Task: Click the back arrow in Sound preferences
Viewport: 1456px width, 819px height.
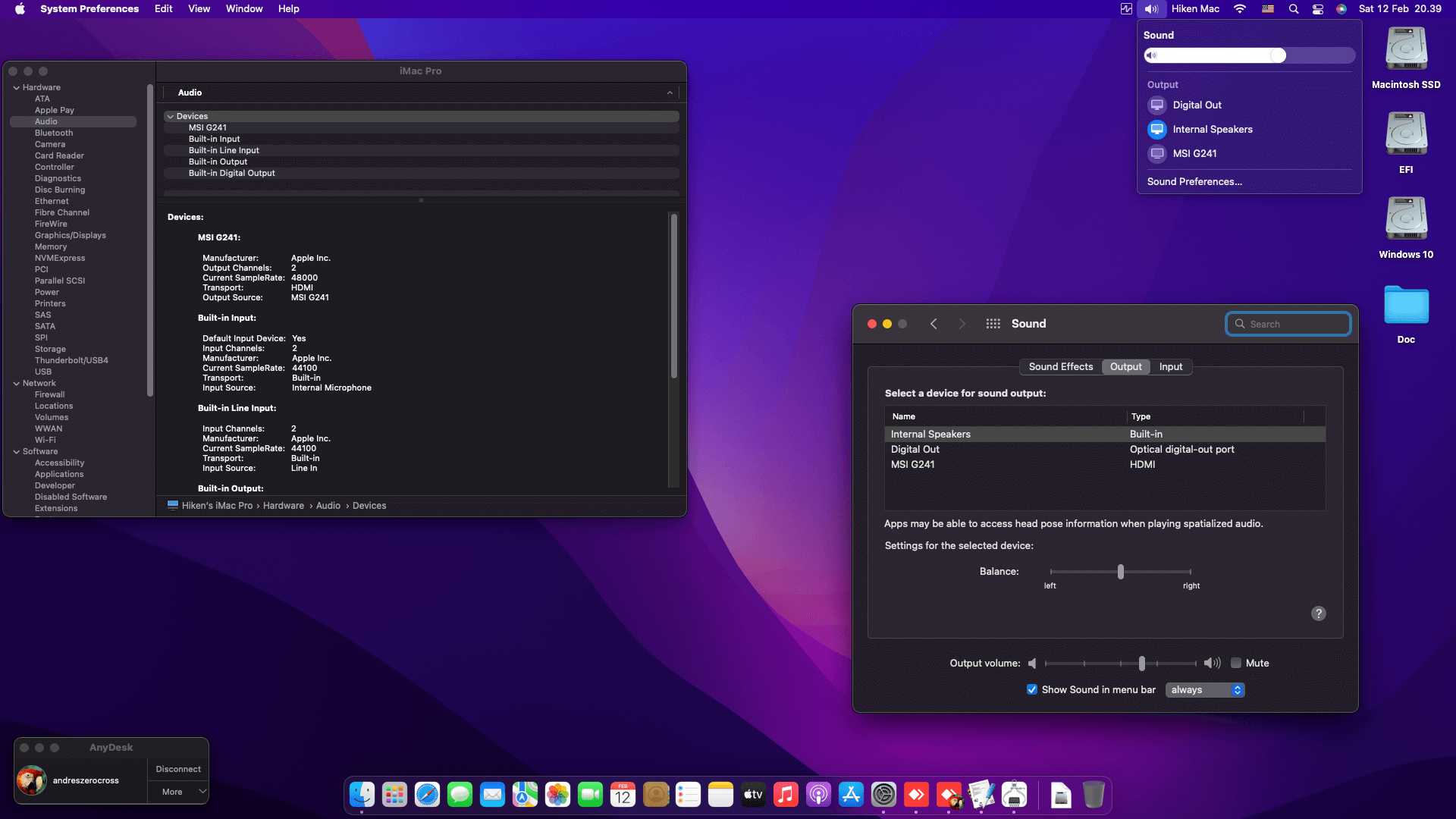Action: click(x=934, y=324)
